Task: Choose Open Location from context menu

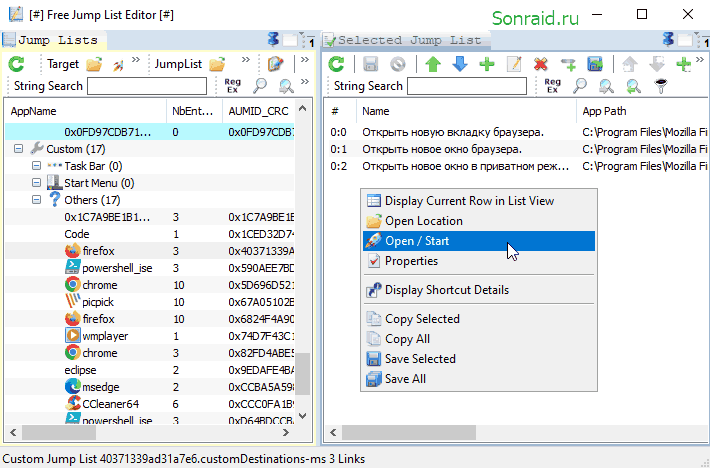Action: point(479,221)
